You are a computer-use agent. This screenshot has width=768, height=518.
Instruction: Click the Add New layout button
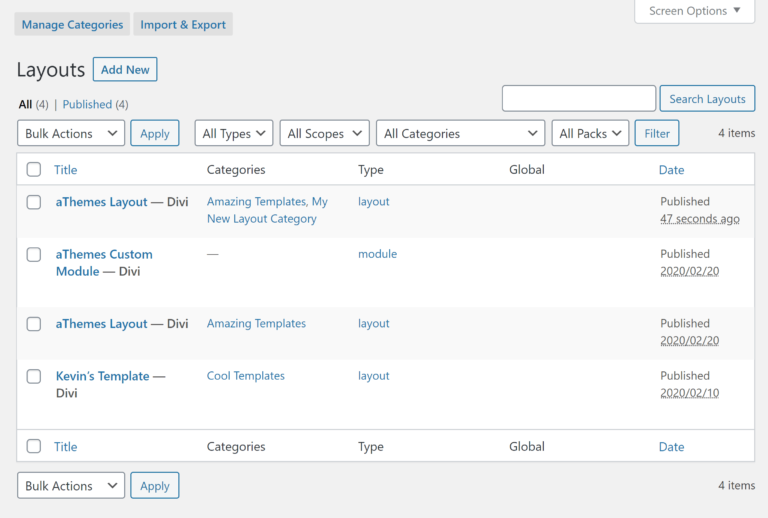pyautogui.click(x=125, y=70)
